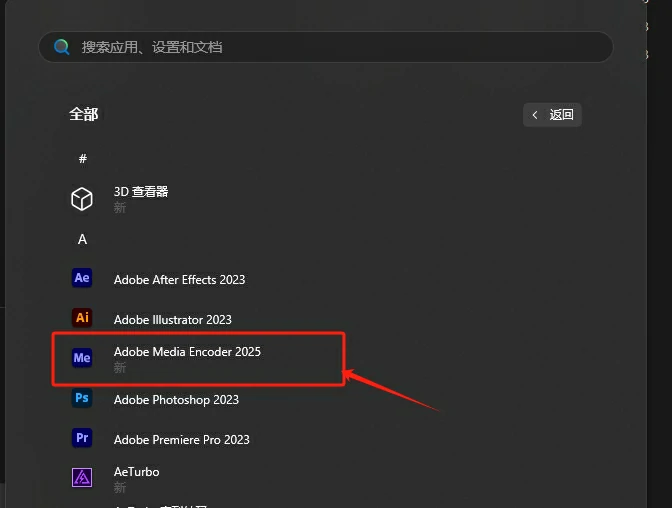This screenshot has height=508, width=672.
Task: Click the purple AeTurbo icon
Action: tap(82, 478)
